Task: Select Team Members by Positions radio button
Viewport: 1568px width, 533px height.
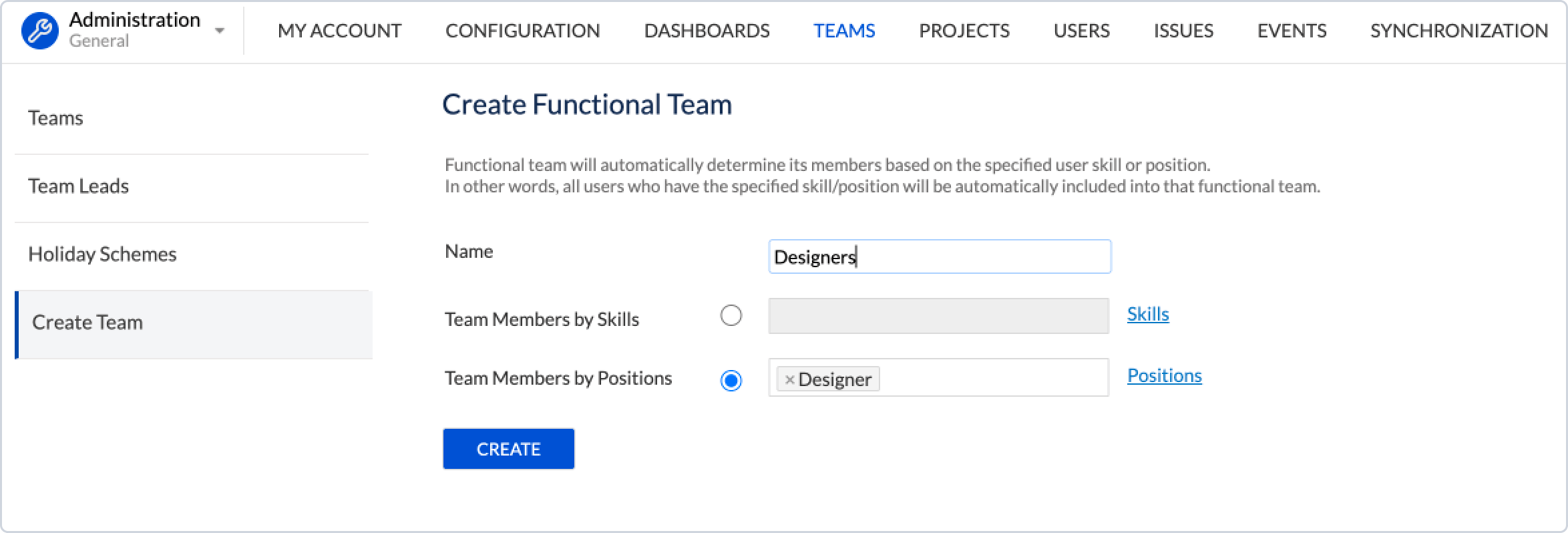Action: (731, 380)
